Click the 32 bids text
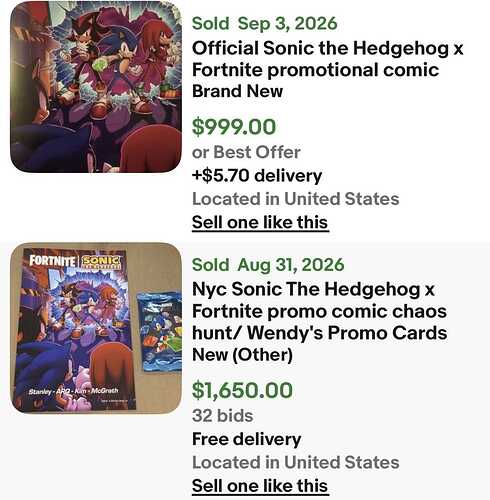The height and width of the screenshot is (500, 490). 223,416
